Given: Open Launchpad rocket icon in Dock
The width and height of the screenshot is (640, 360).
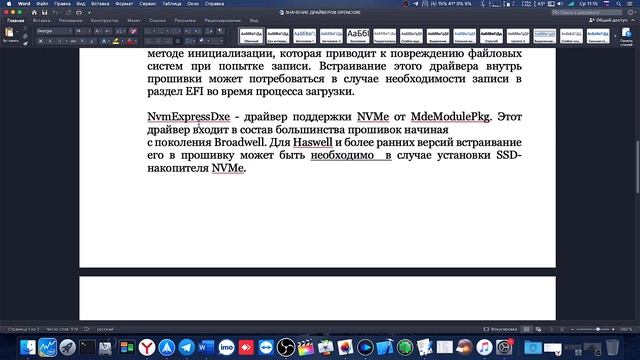Looking at the screenshot, I should 67,347.
